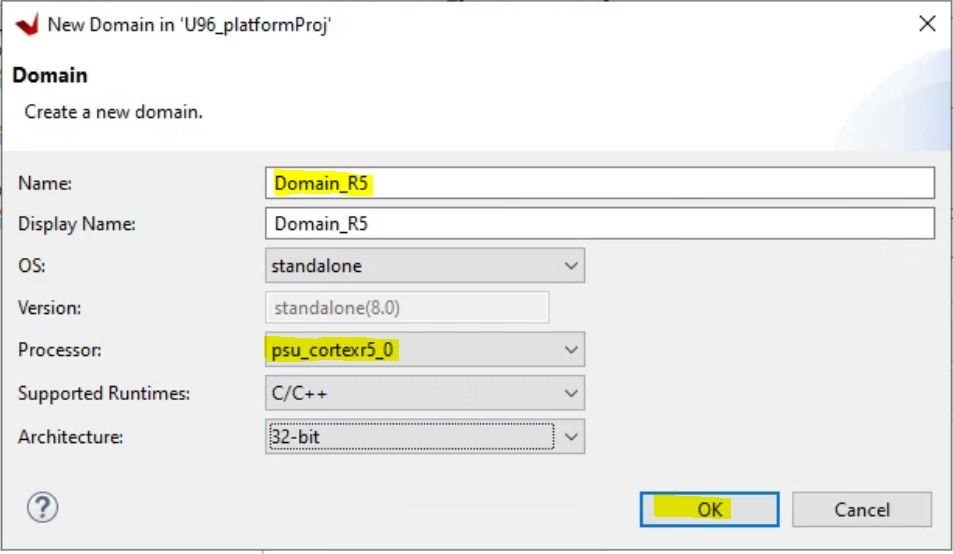Expand the Architecture 32-bit dropdown
953x554 pixels.
click(x=425, y=436)
